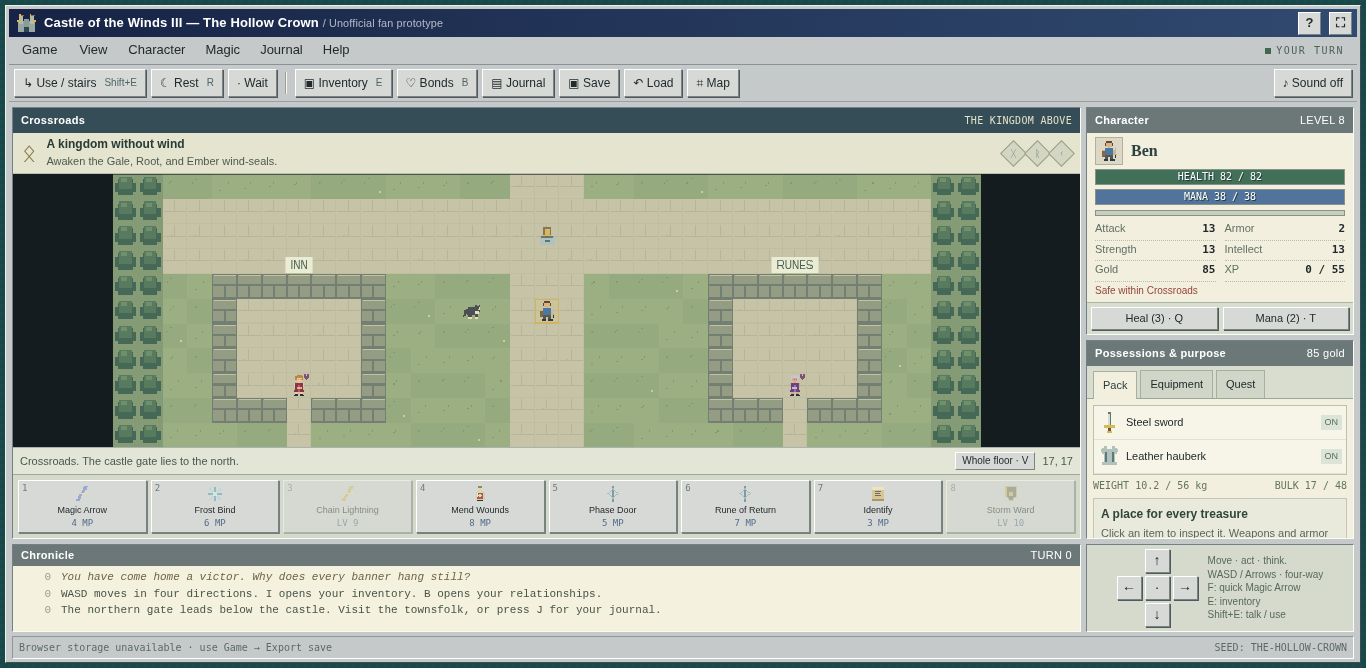
Task: Click the XP progress bar
Action: [x=1220, y=213]
